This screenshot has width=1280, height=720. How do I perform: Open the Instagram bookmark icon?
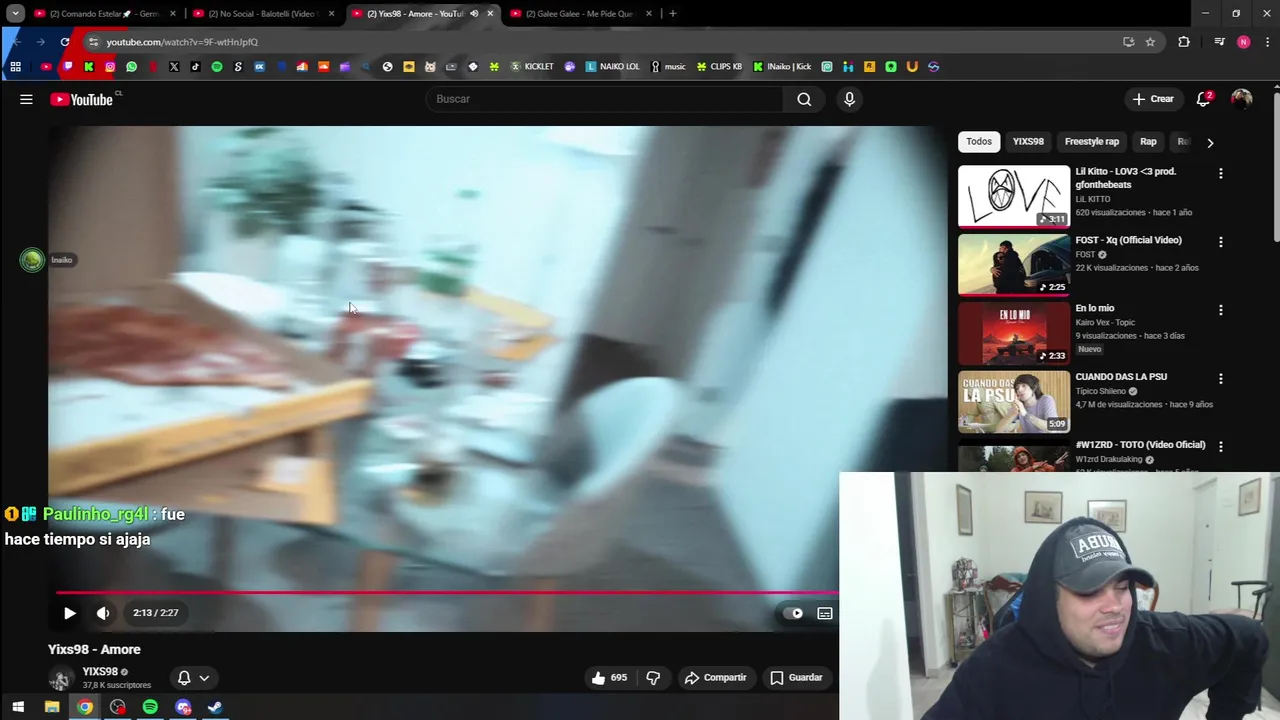click(x=110, y=67)
